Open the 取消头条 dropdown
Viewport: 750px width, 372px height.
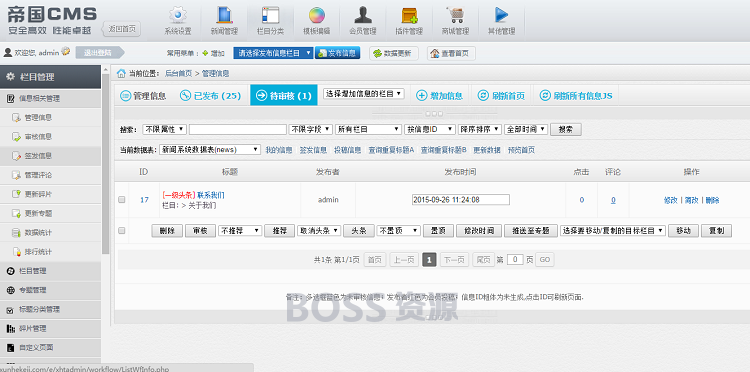[319, 230]
